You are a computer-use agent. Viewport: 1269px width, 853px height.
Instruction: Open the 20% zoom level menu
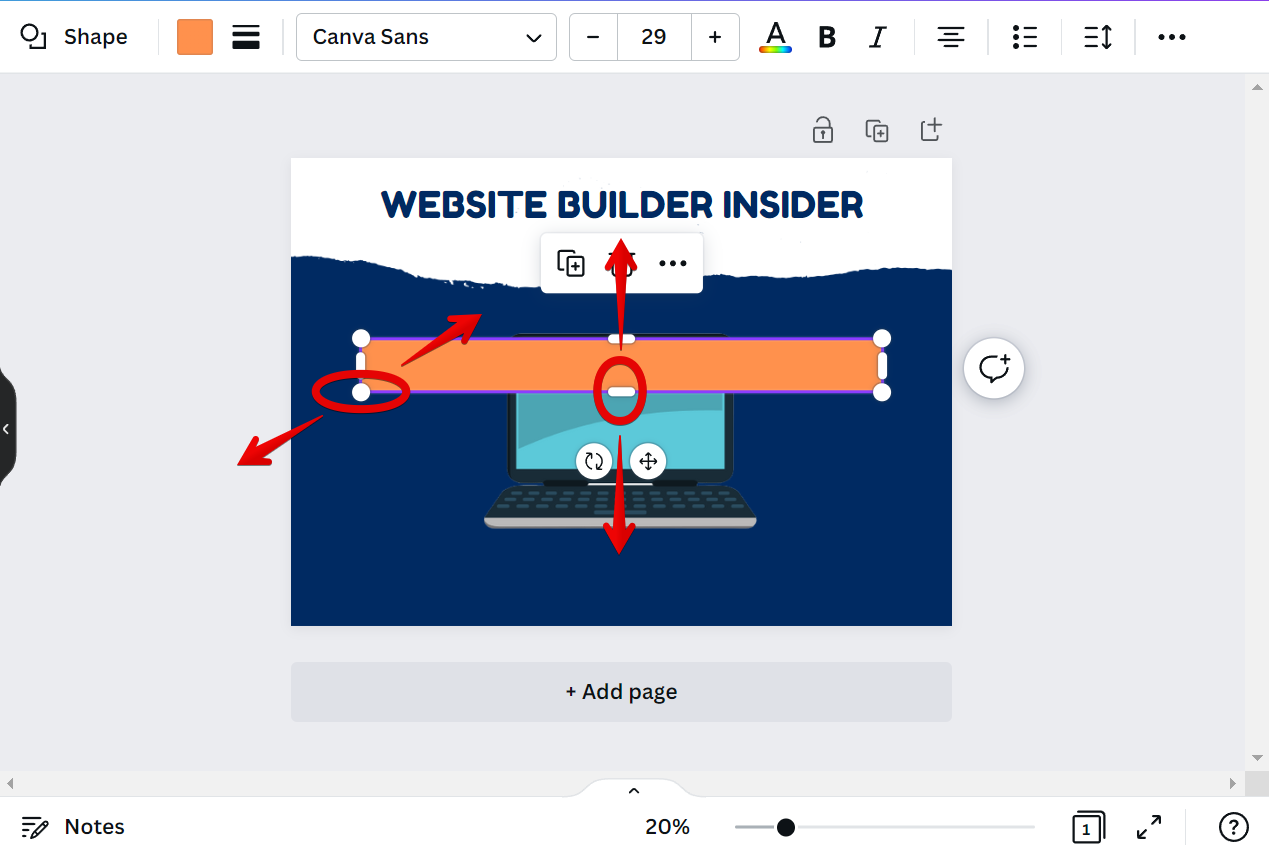(667, 827)
